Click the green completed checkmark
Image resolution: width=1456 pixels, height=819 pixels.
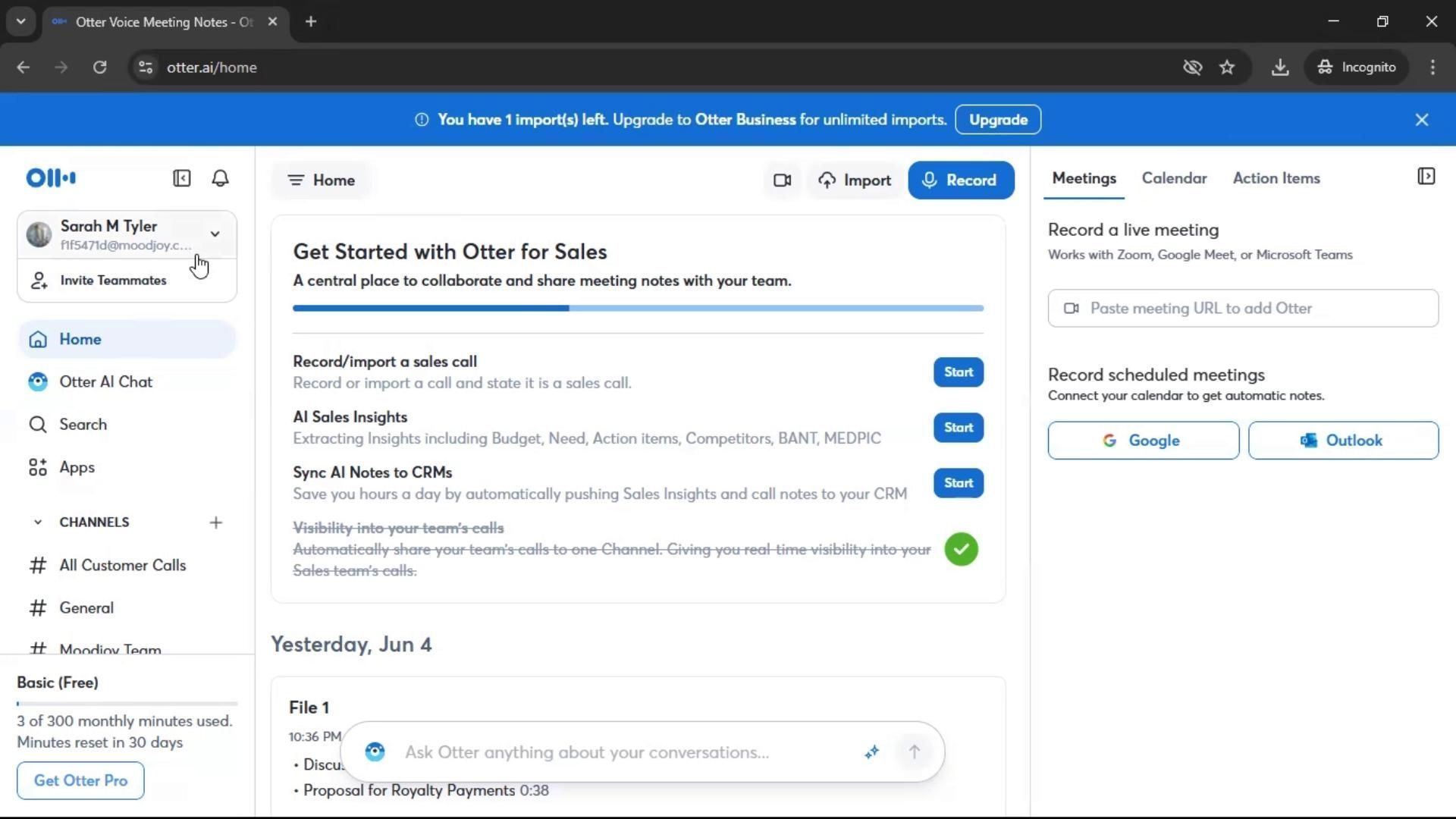(961, 549)
